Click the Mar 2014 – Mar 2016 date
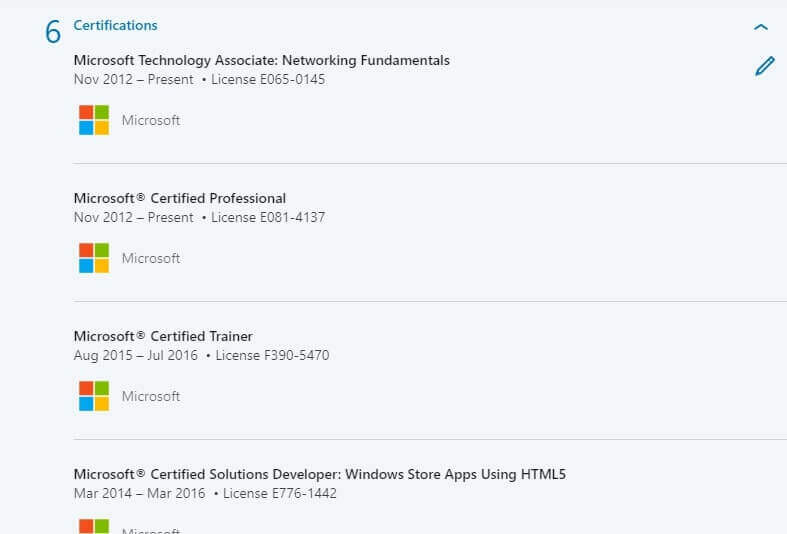 pyautogui.click(x=139, y=493)
